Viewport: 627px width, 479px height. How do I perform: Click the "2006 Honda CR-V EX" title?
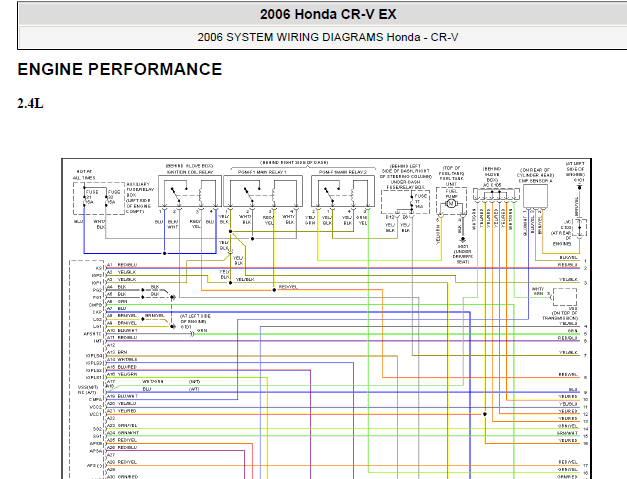click(x=328, y=14)
